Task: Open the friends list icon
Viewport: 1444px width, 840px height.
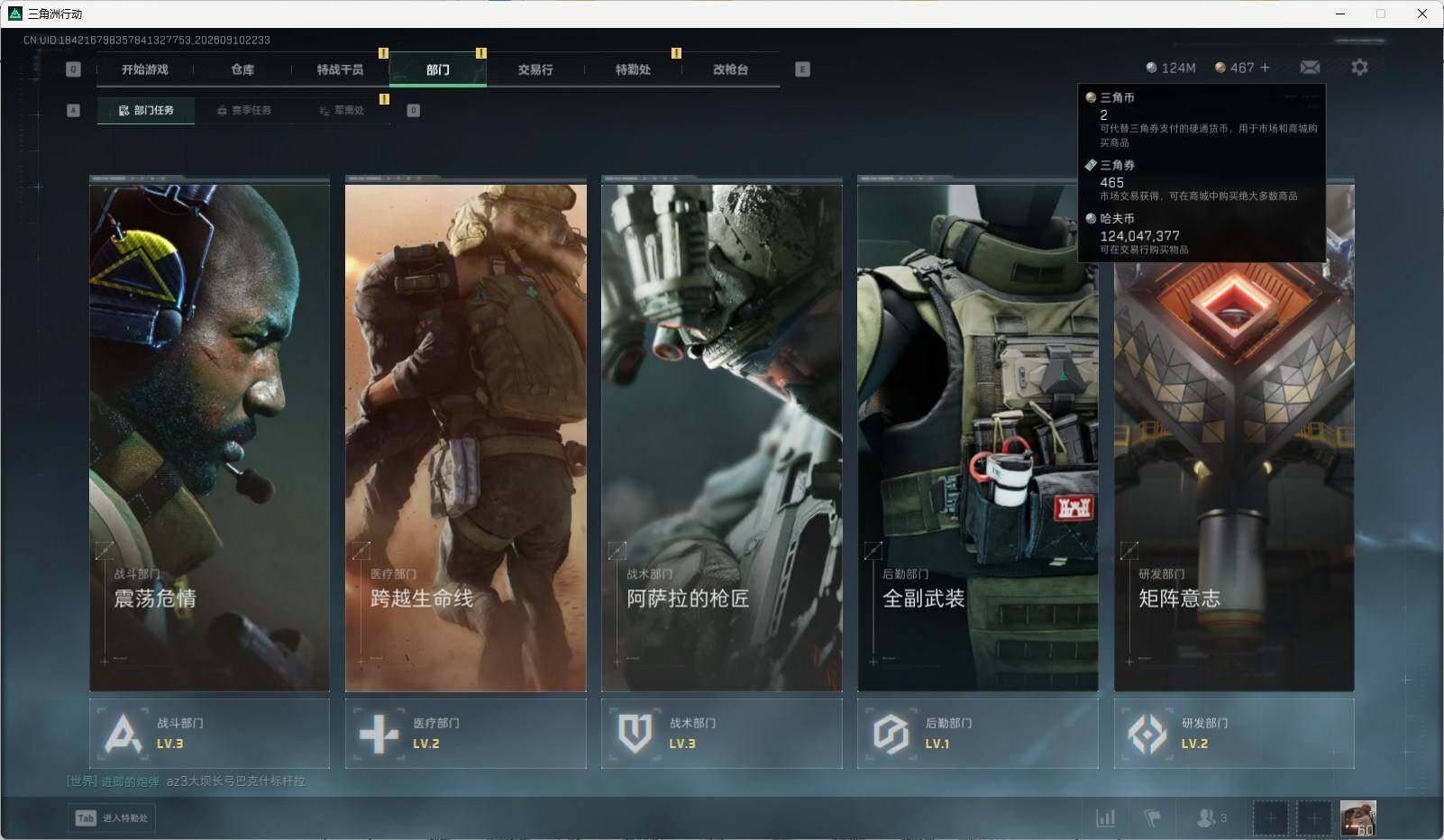Action: tap(1211, 817)
